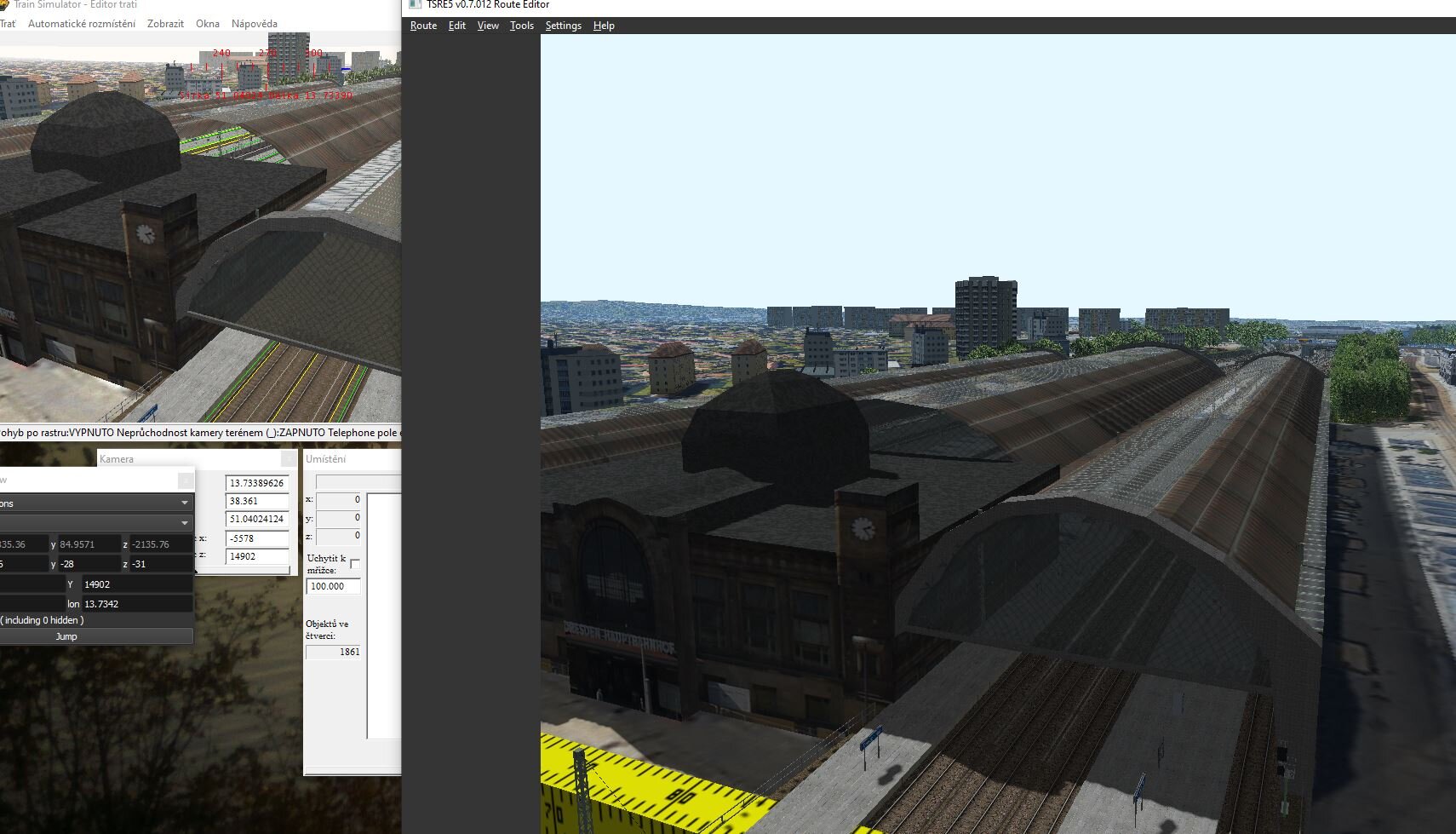Select the dark panel z field showing -31
1456x834 pixels.
(x=162, y=564)
